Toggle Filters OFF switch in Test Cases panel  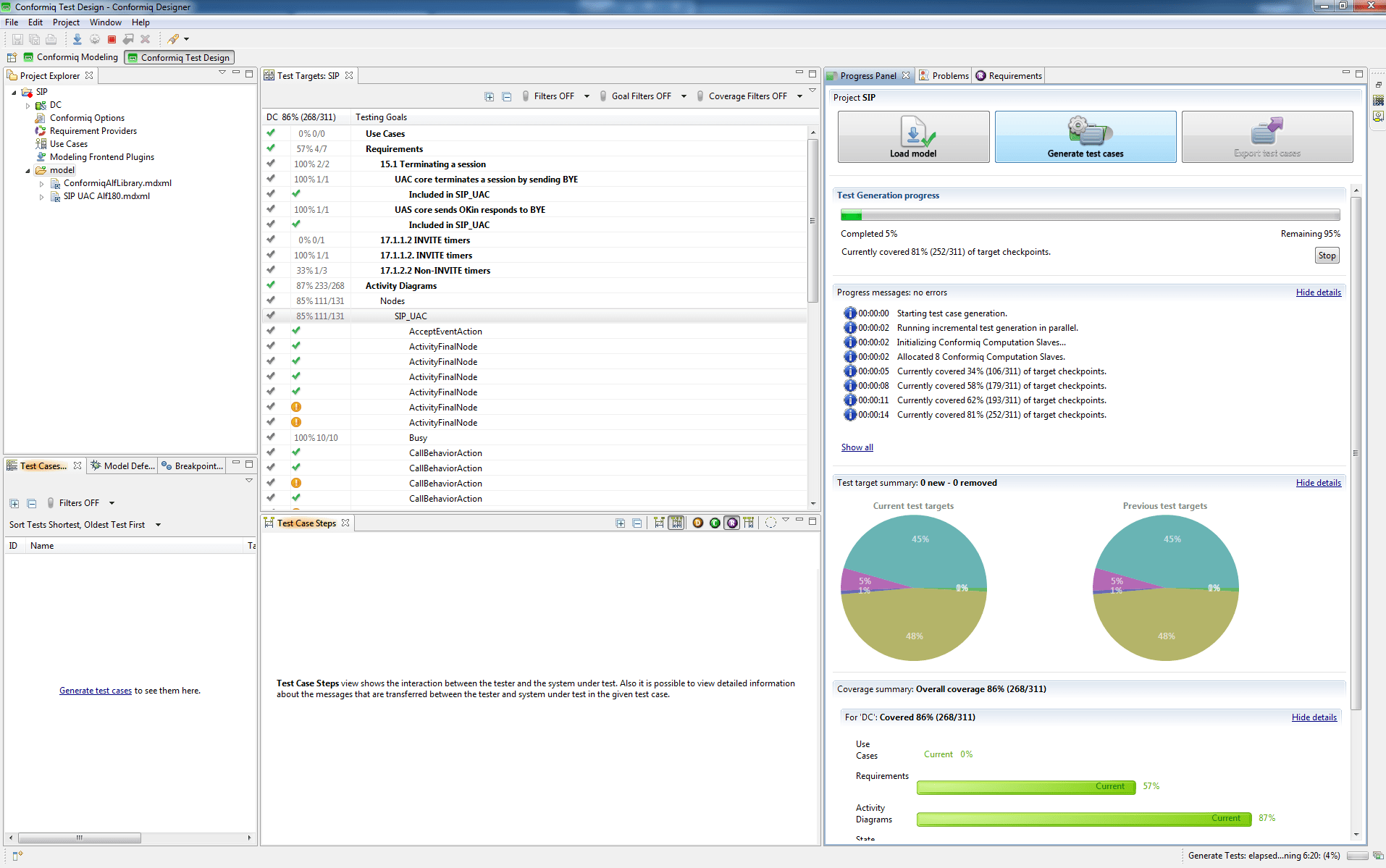pyautogui.click(x=51, y=503)
